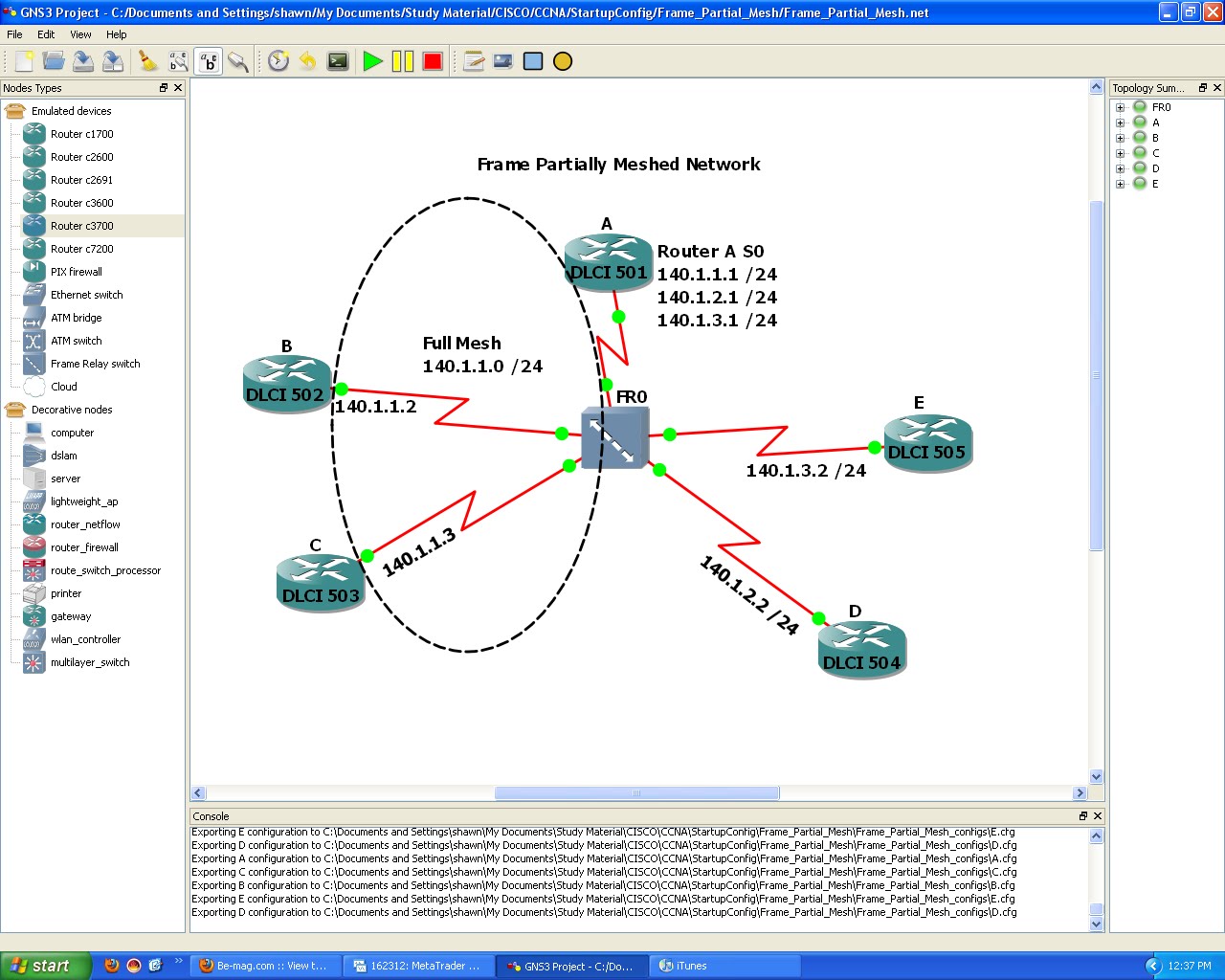Select router E labeled DLCI 505
The width and height of the screenshot is (1225, 980).
pos(927,442)
